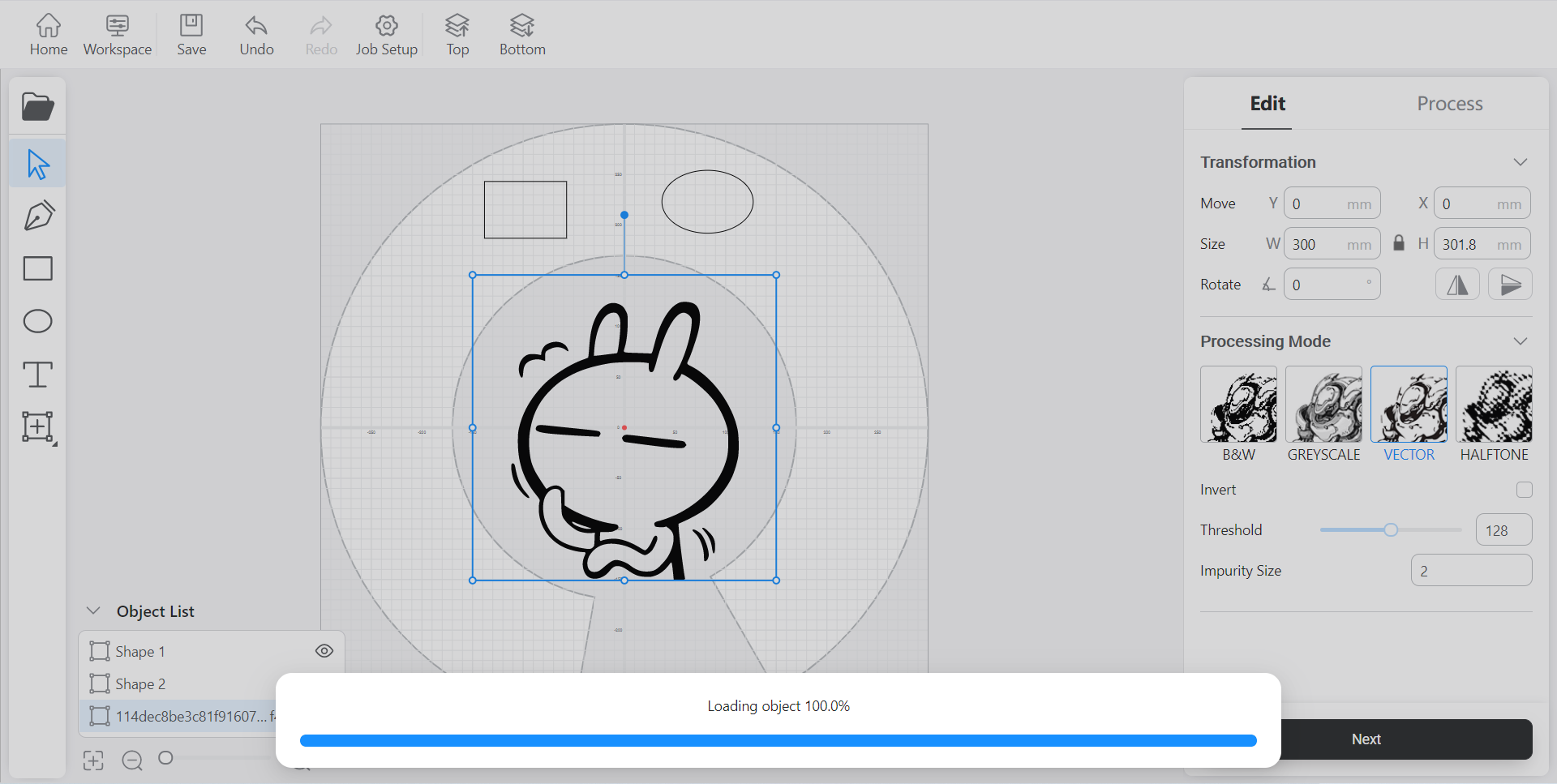Click the rotation handle above the selection
Viewport: 1557px width, 784px height.
[624, 215]
